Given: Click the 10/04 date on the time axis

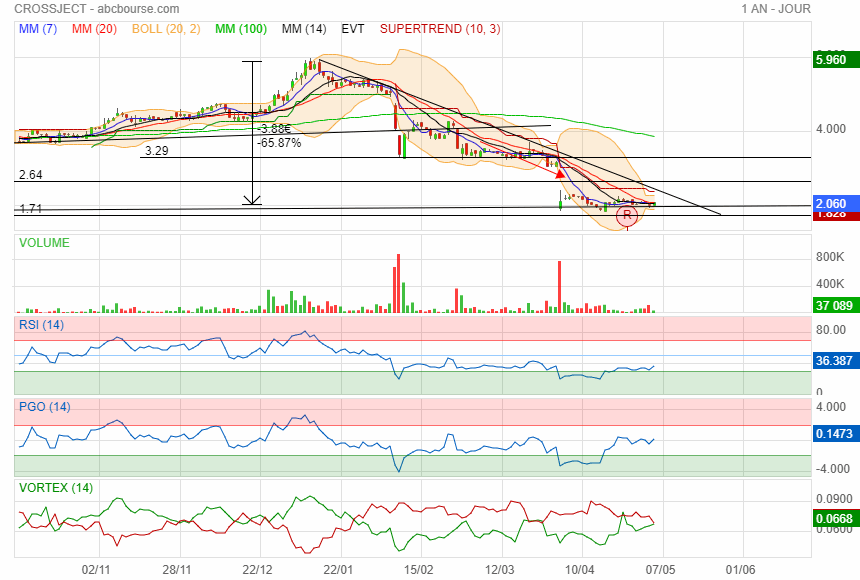Looking at the screenshot, I should click(580, 570).
